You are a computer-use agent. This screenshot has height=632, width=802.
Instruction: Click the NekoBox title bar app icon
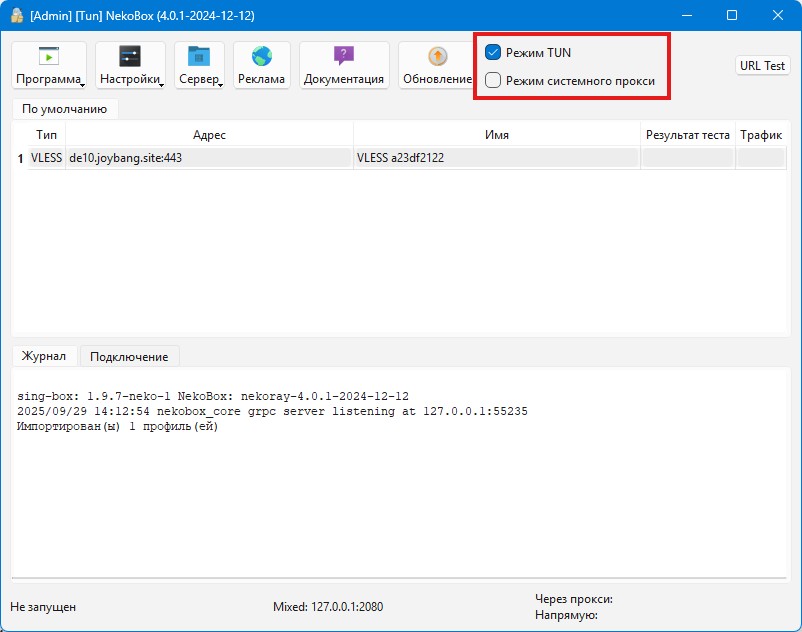point(16,15)
